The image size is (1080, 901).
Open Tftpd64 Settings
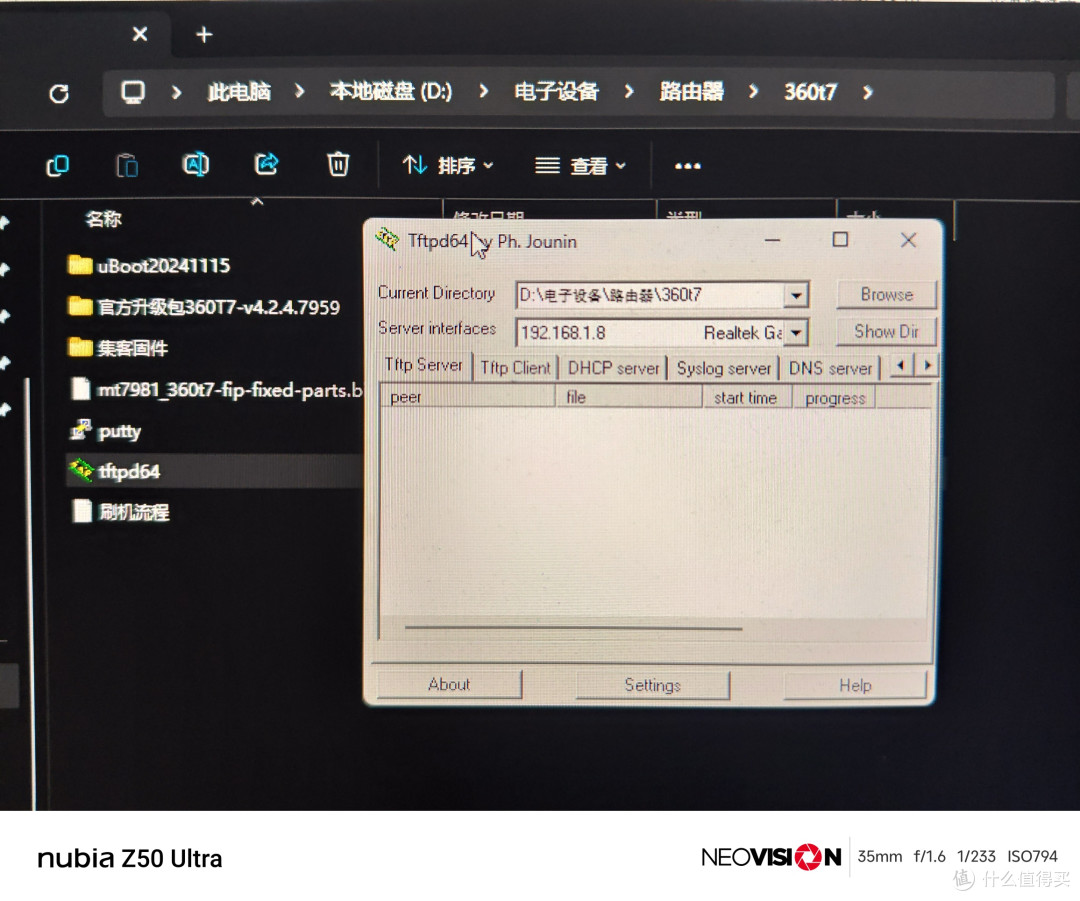(x=651, y=685)
